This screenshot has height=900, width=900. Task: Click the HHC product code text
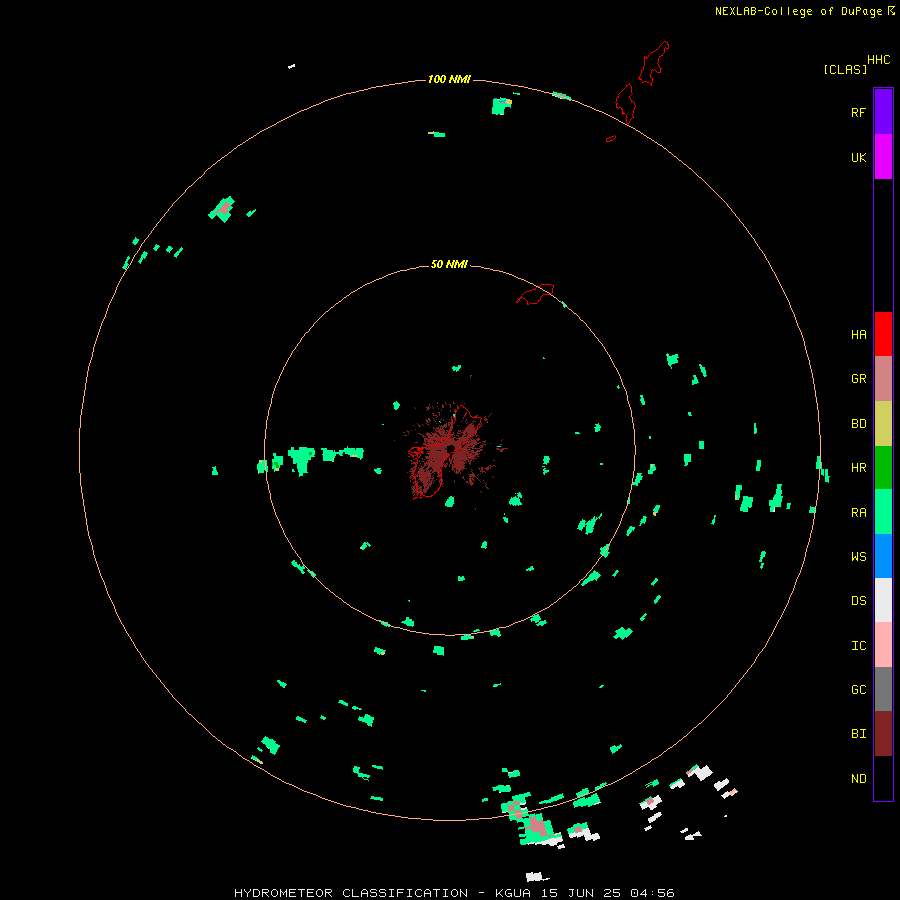(879, 60)
